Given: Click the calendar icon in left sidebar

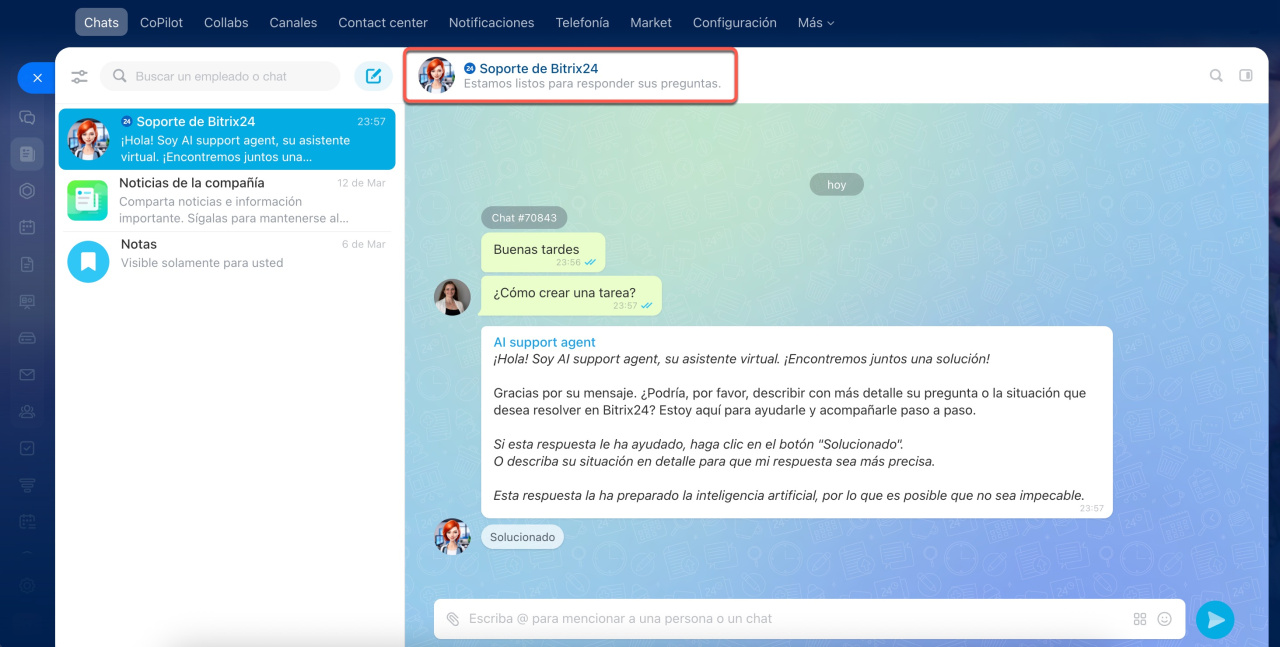Looking at the screenshot, I should pos(27,227).
